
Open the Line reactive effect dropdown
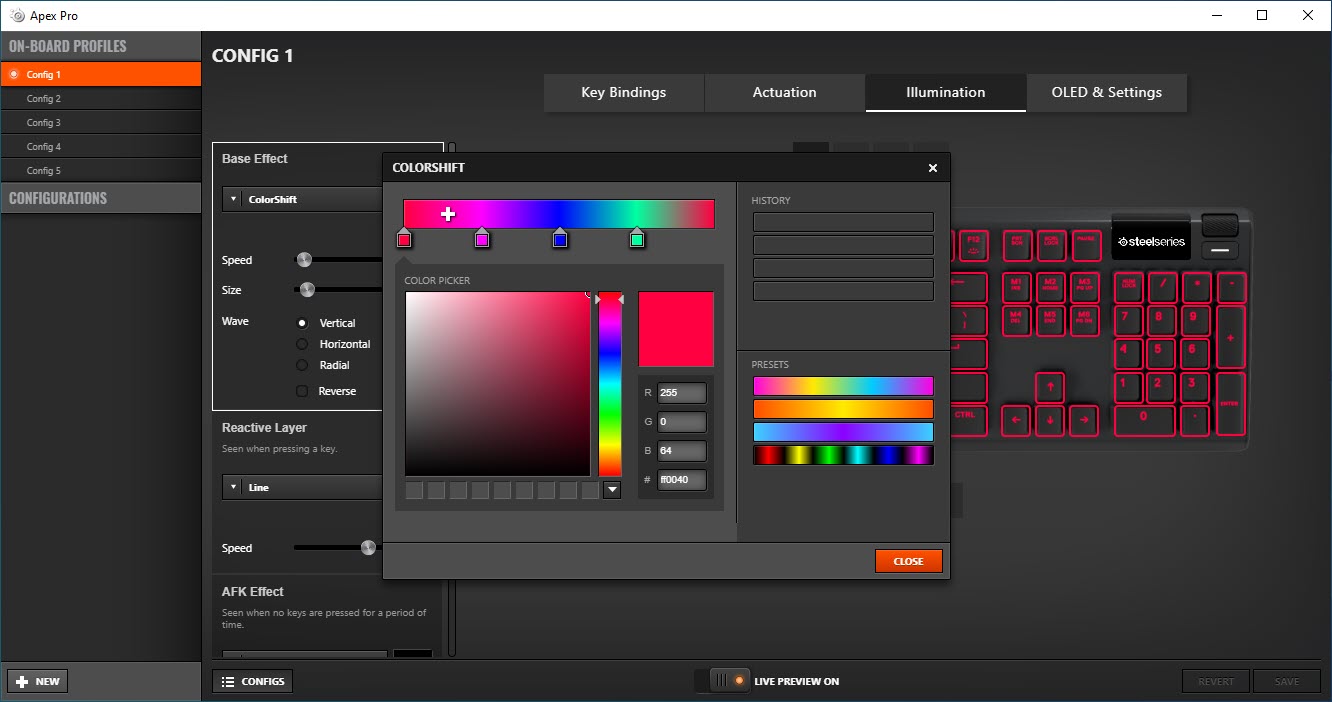coord(302,487)
